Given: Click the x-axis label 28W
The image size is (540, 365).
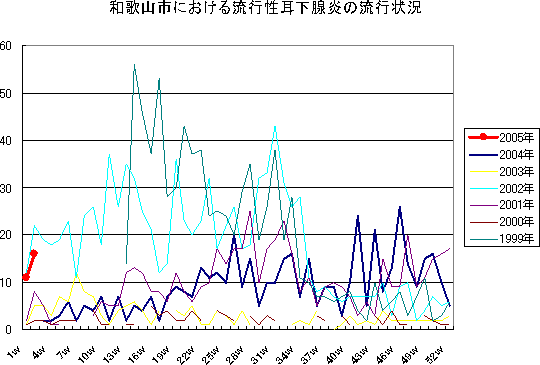Looking at the screenshot, I should point(236,354).
